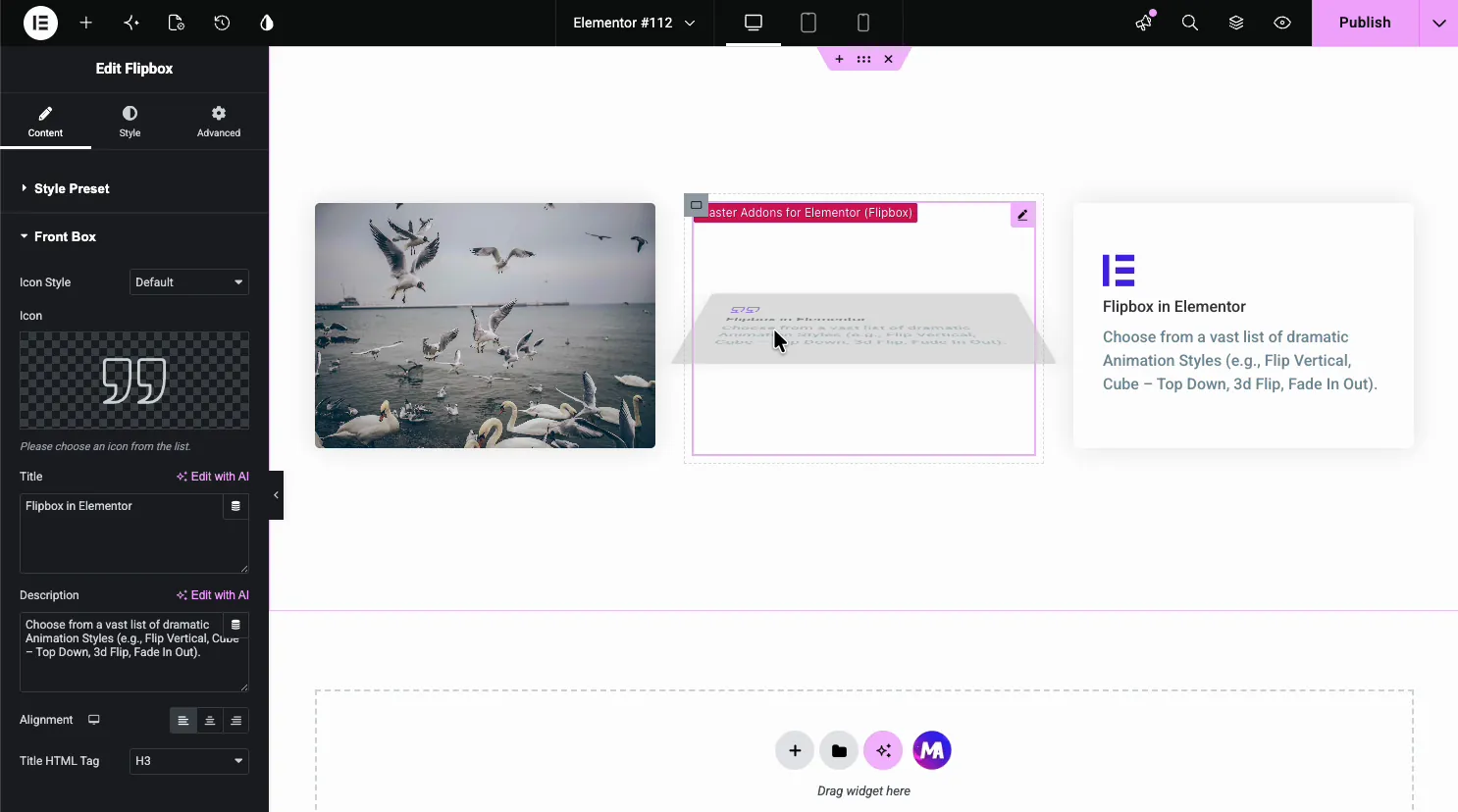1458x812 pixels.
Task: Open the Master Addons templates button
Action: (x=932, y=751)
